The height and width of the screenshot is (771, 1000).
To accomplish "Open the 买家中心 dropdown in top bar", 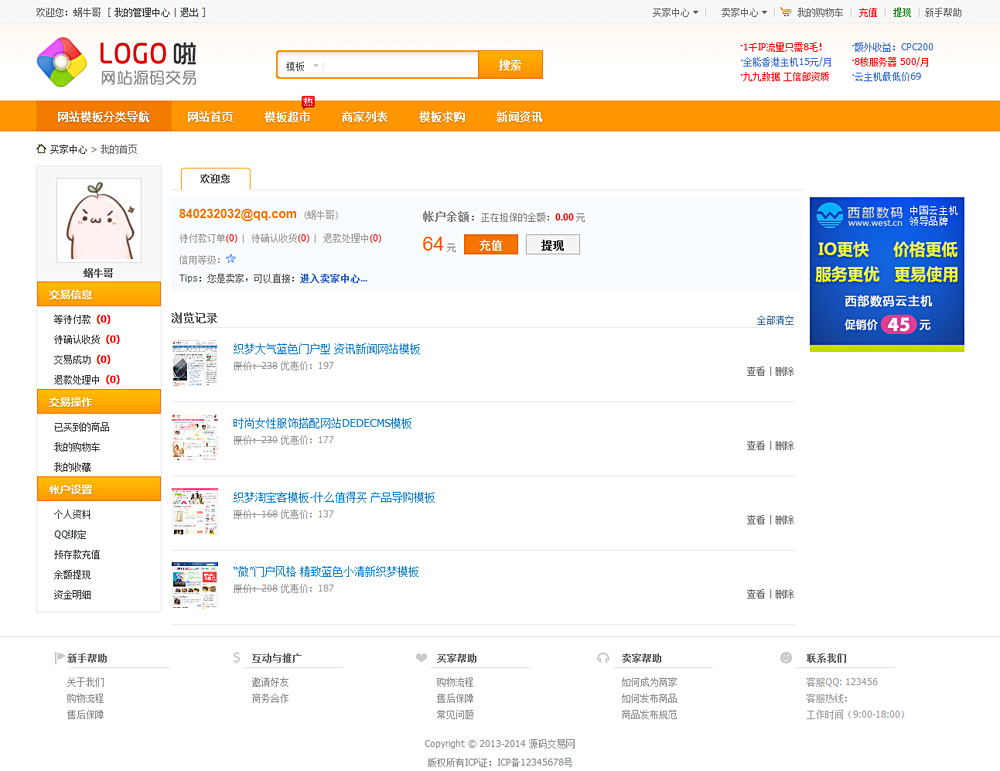I will click(675, 13).
